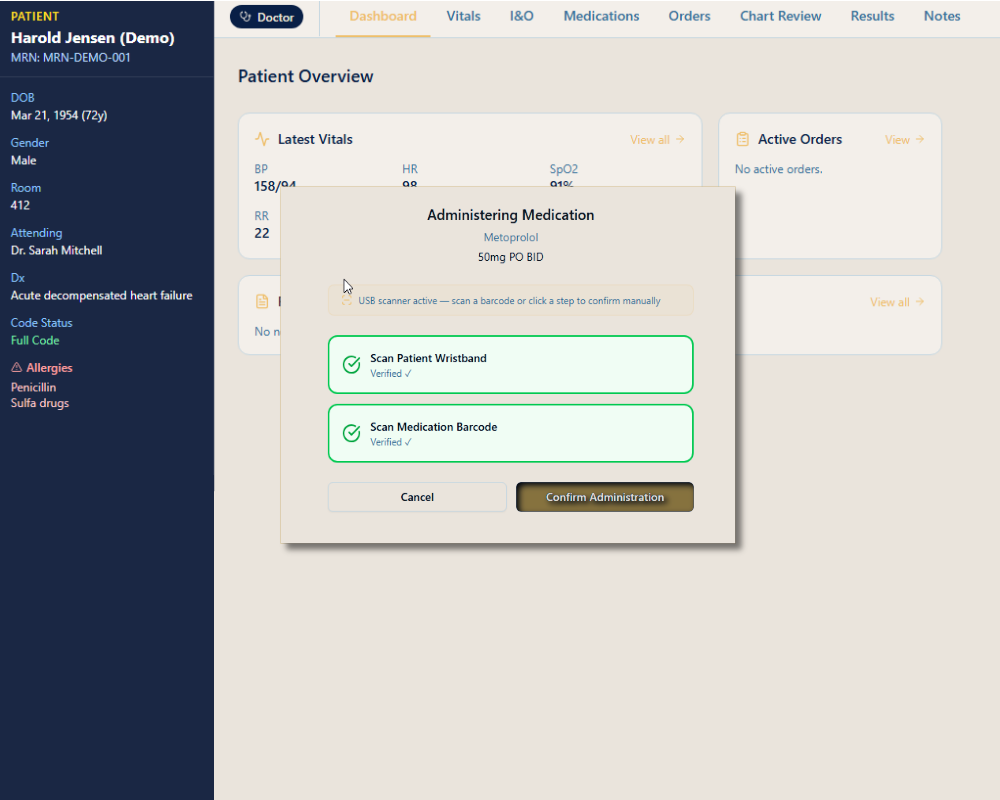1000x800 pixels.
Task: Click the USB scanner status icon
Action: click(346, 300)
